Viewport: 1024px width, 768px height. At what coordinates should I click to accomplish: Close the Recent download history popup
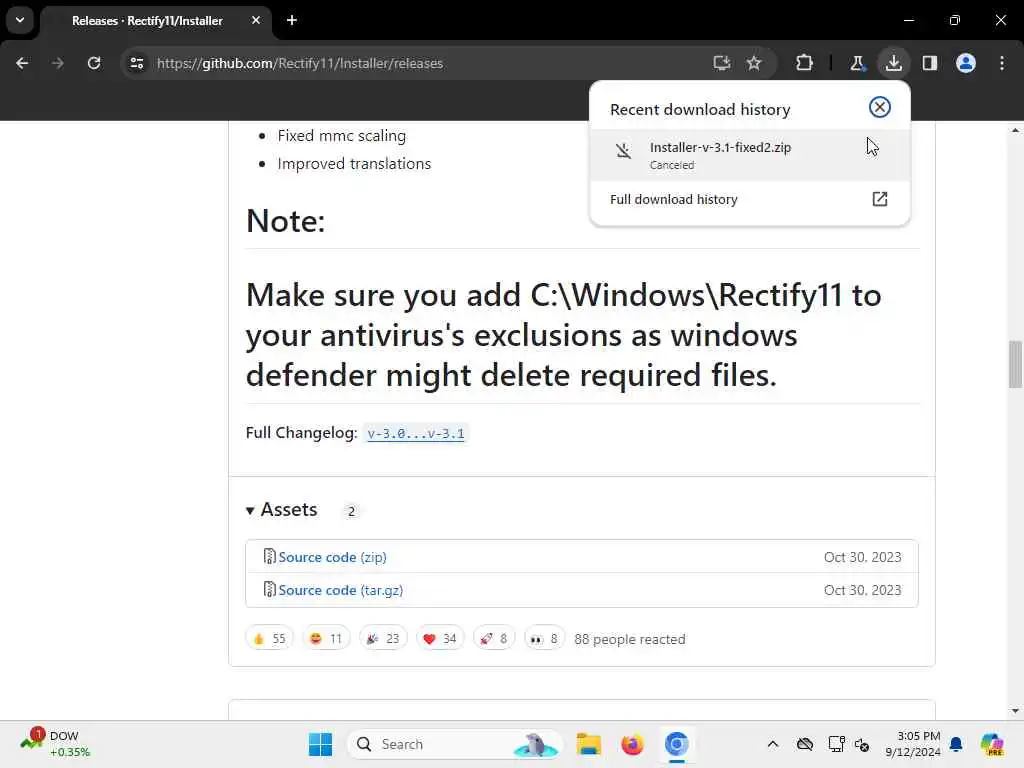(x=880, y=107)
